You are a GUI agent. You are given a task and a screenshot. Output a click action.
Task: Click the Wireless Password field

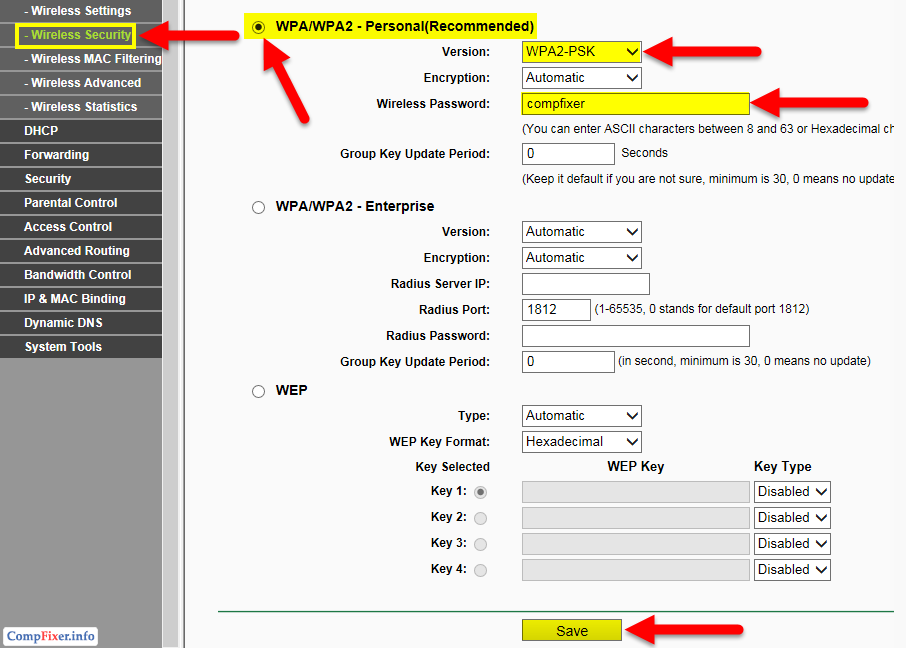[x=635, y=104]
